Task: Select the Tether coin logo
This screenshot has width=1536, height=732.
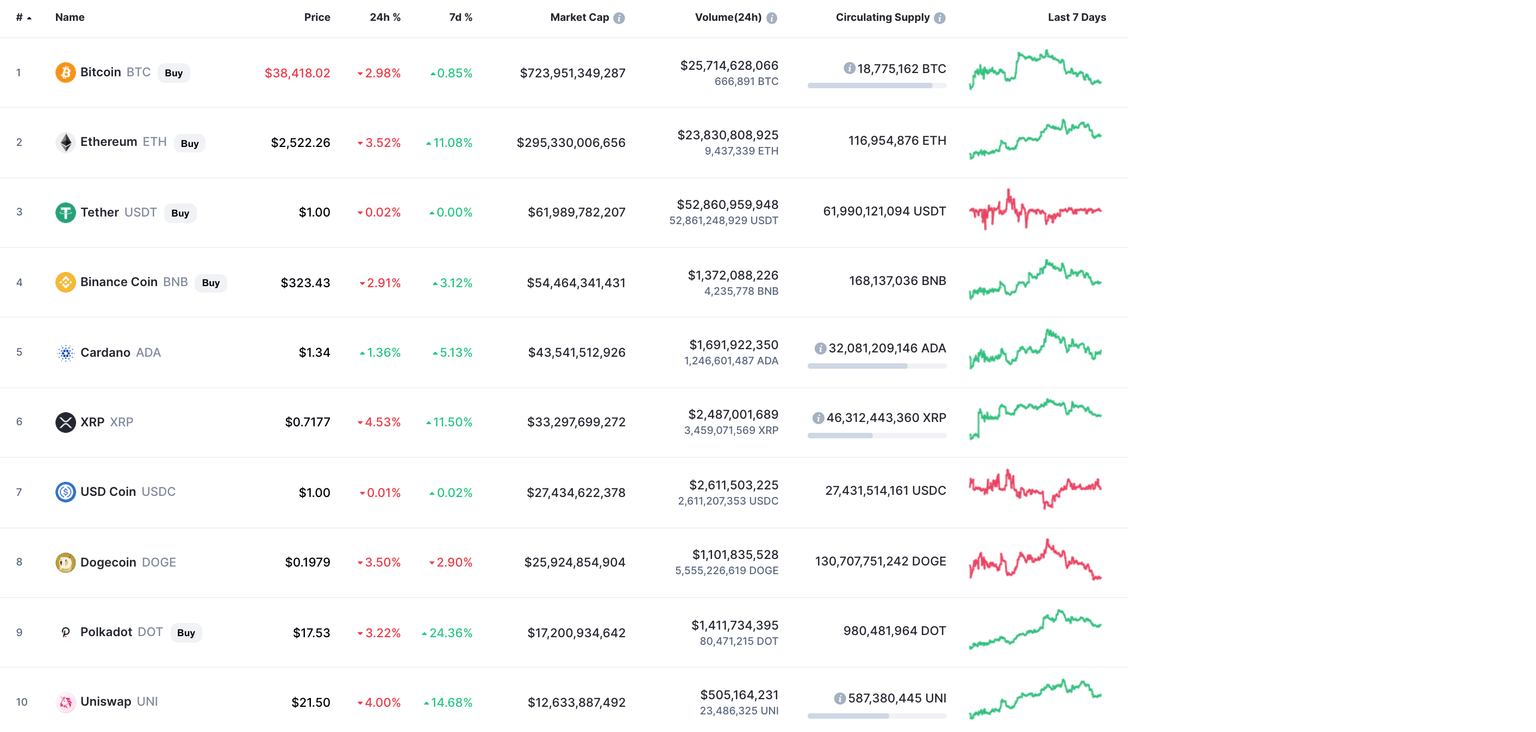Action: [64, 212]
